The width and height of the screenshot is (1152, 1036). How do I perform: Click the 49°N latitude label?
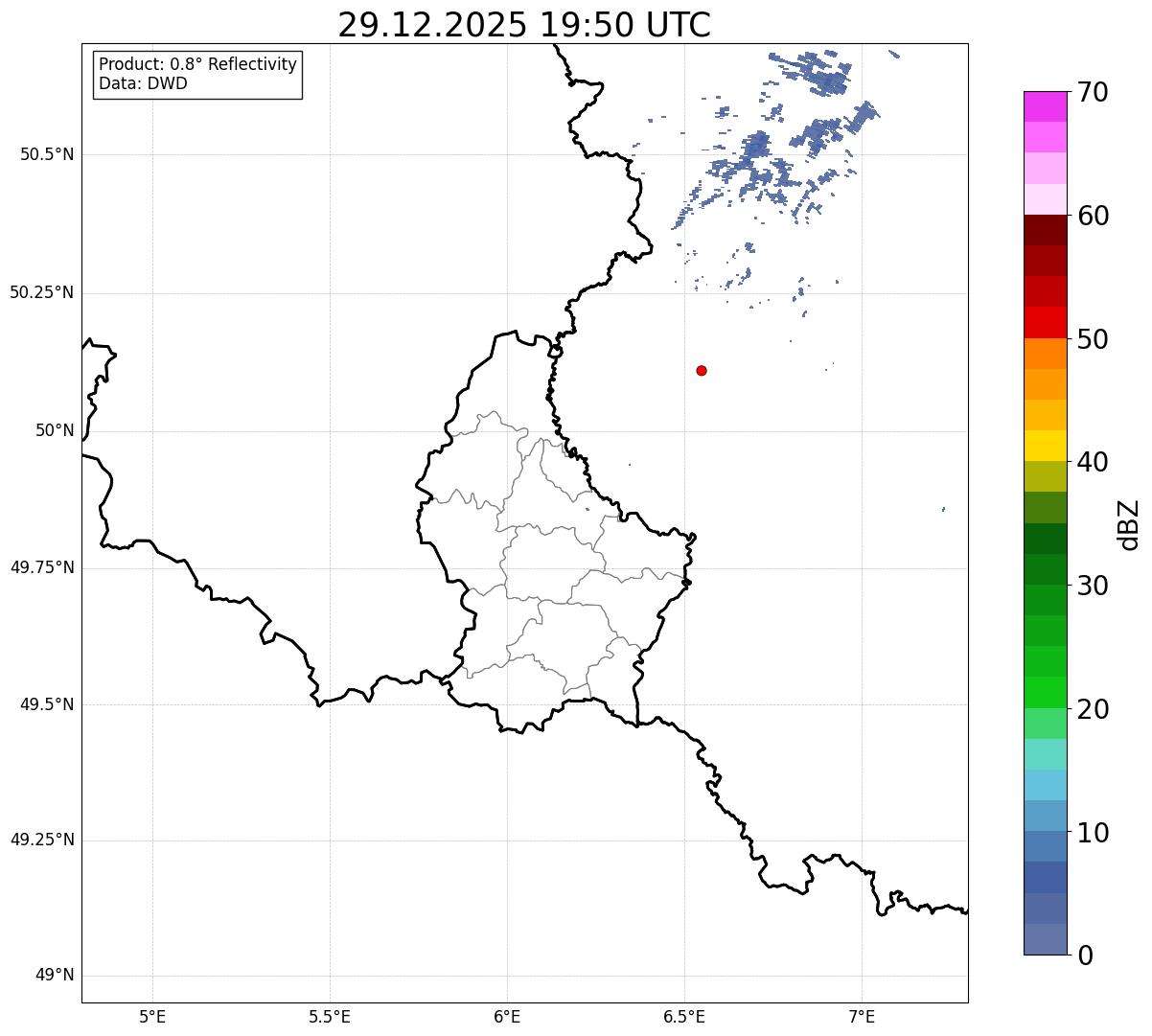(x=55, y=975)
